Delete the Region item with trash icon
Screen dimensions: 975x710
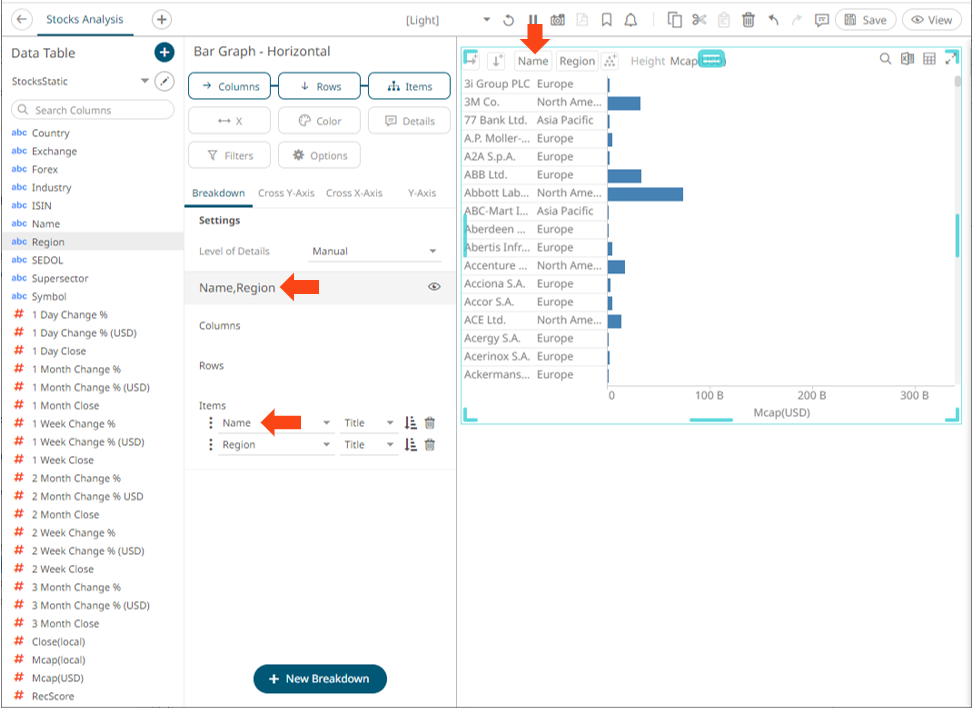430,445
